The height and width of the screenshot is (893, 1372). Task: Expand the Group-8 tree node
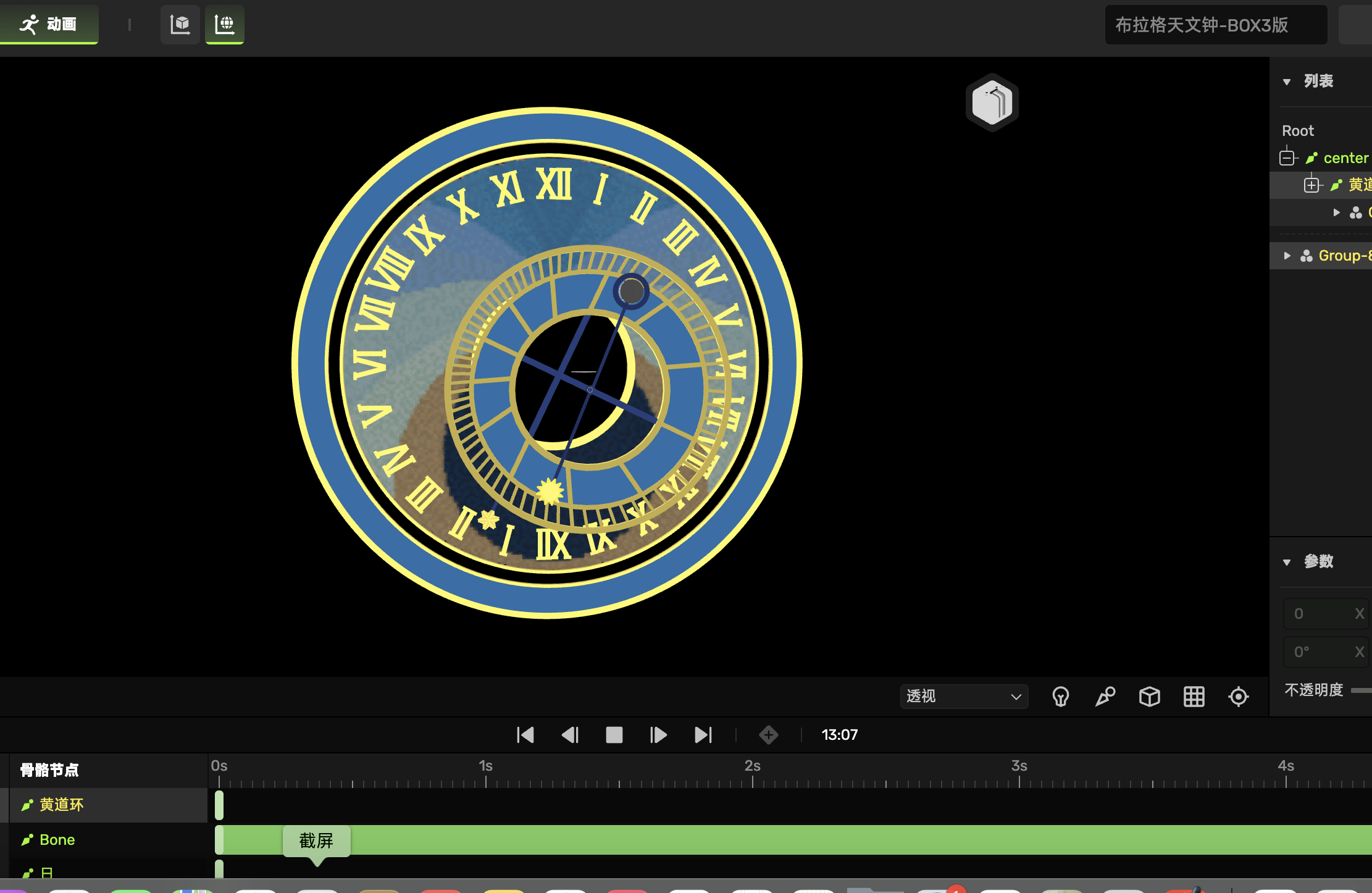1287,256
